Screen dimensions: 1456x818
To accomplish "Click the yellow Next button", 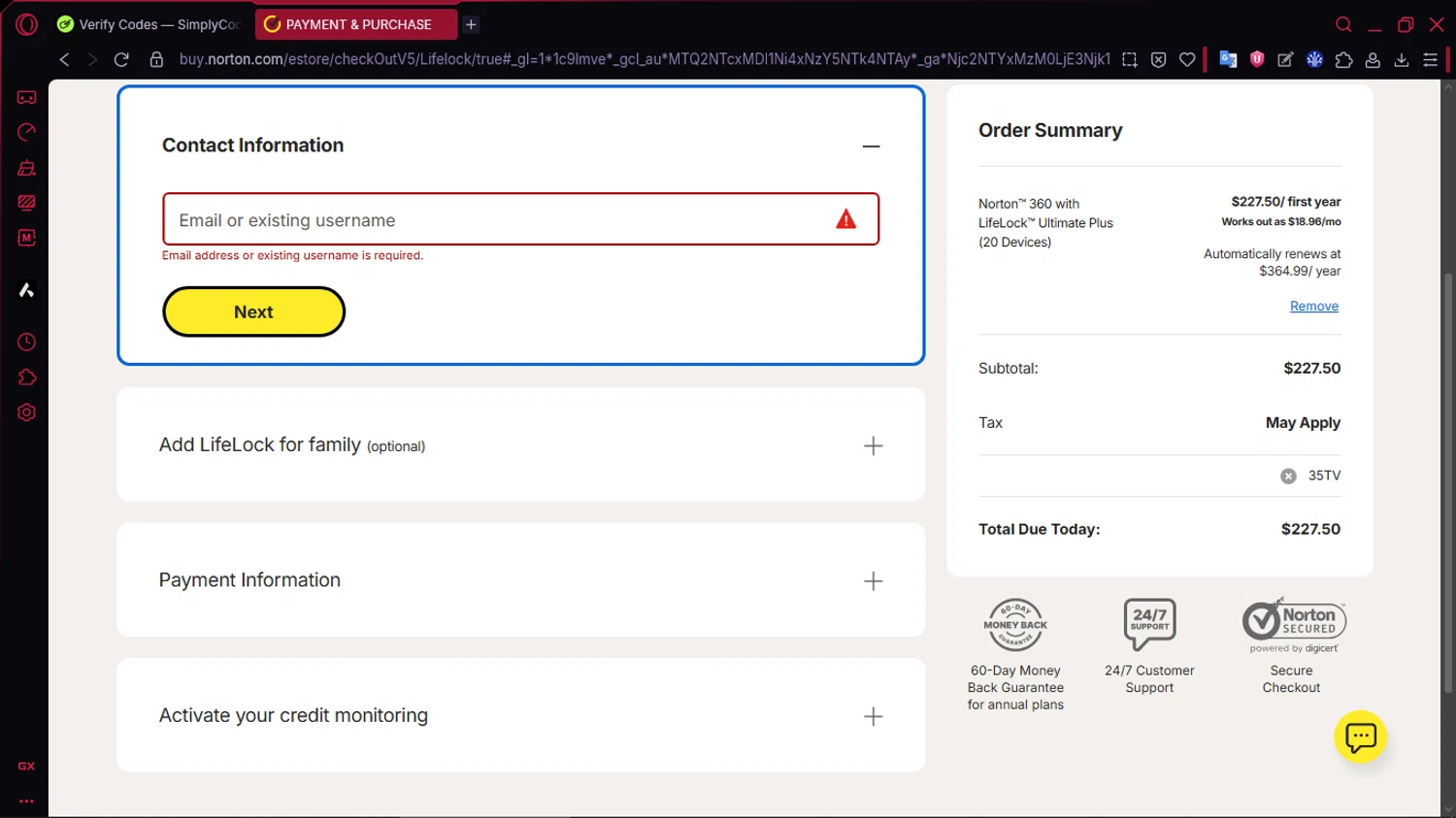I will pyautogui.click(x=253, y=311).
